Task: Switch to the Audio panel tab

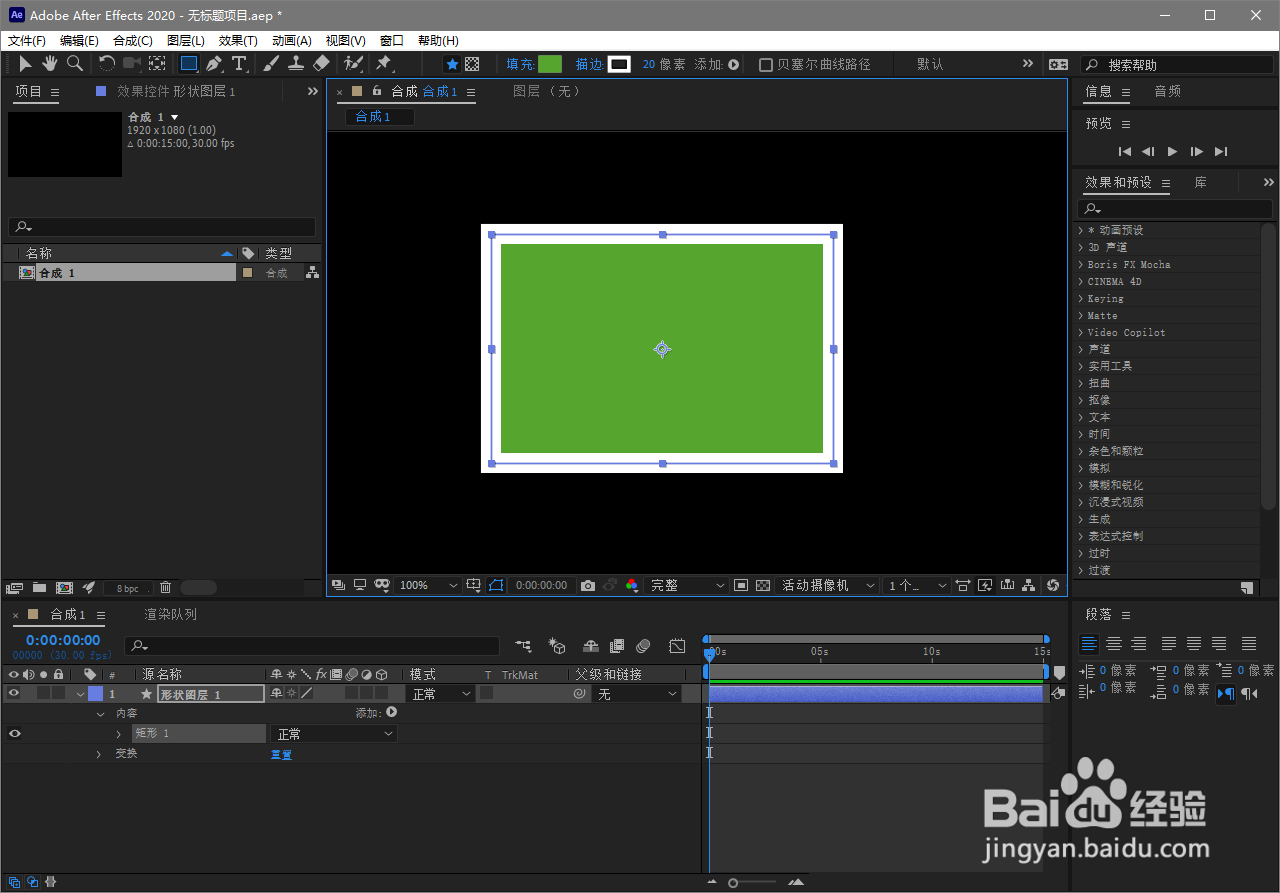Action: (1168, 91)
